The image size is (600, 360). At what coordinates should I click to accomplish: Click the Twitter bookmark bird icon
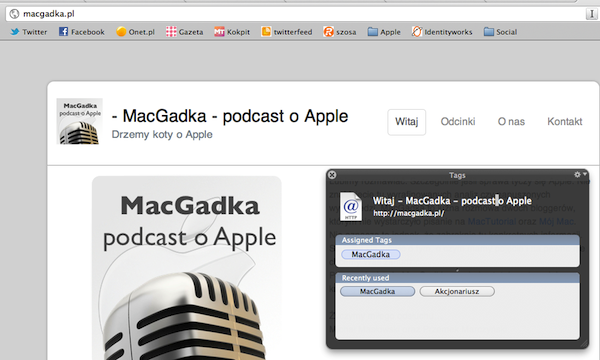click(15, 32)
